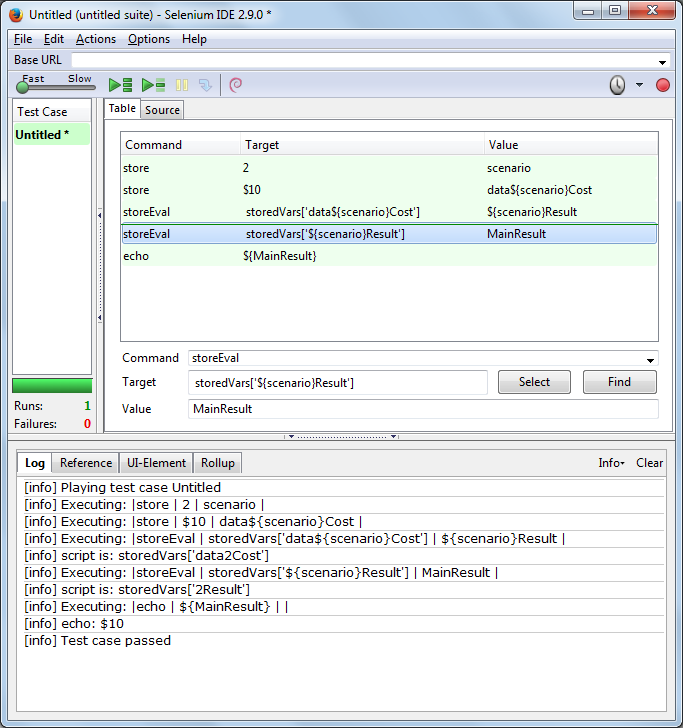Image resolution: width=683 pixels, height=728 pixels.
Task: Click the Target column header
Action: point(362,145)
